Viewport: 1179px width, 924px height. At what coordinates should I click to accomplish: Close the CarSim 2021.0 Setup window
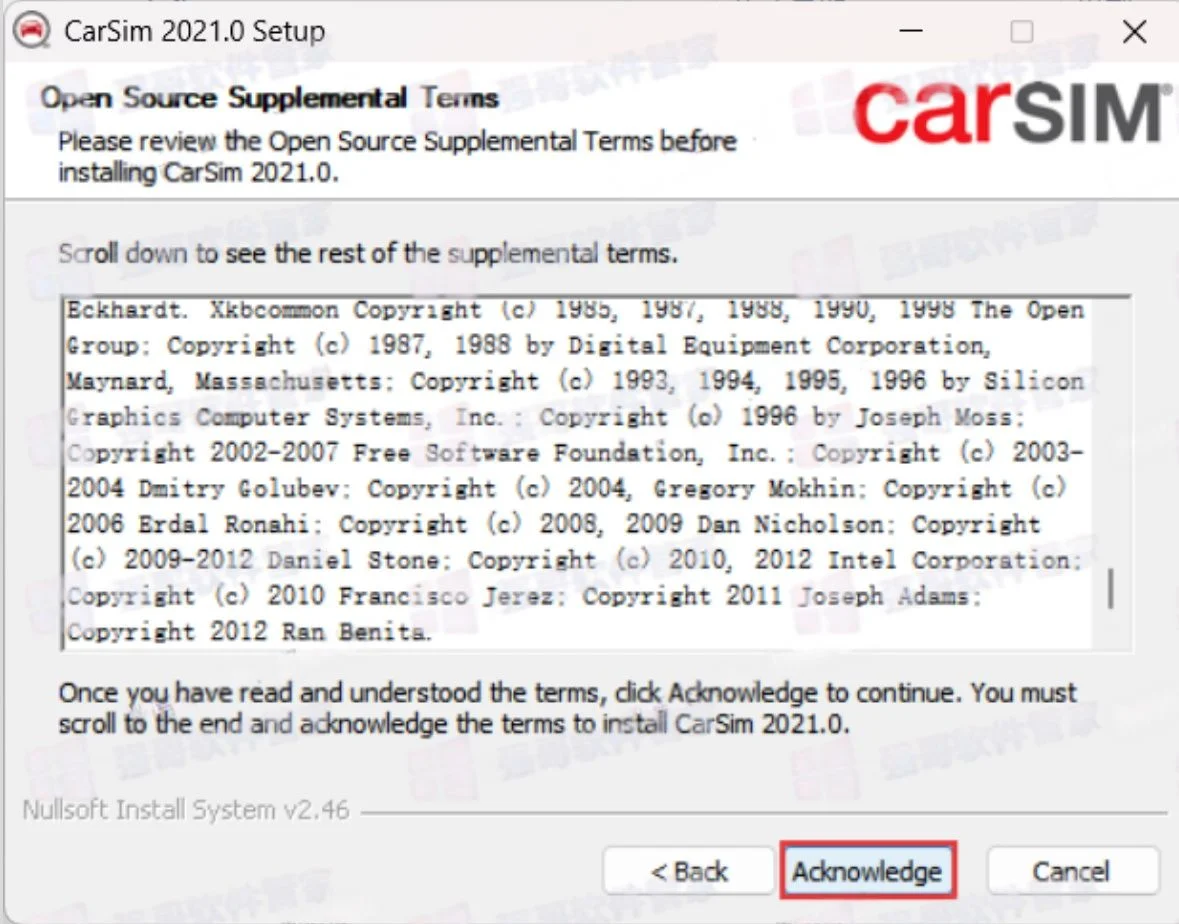coord(1134,32)
